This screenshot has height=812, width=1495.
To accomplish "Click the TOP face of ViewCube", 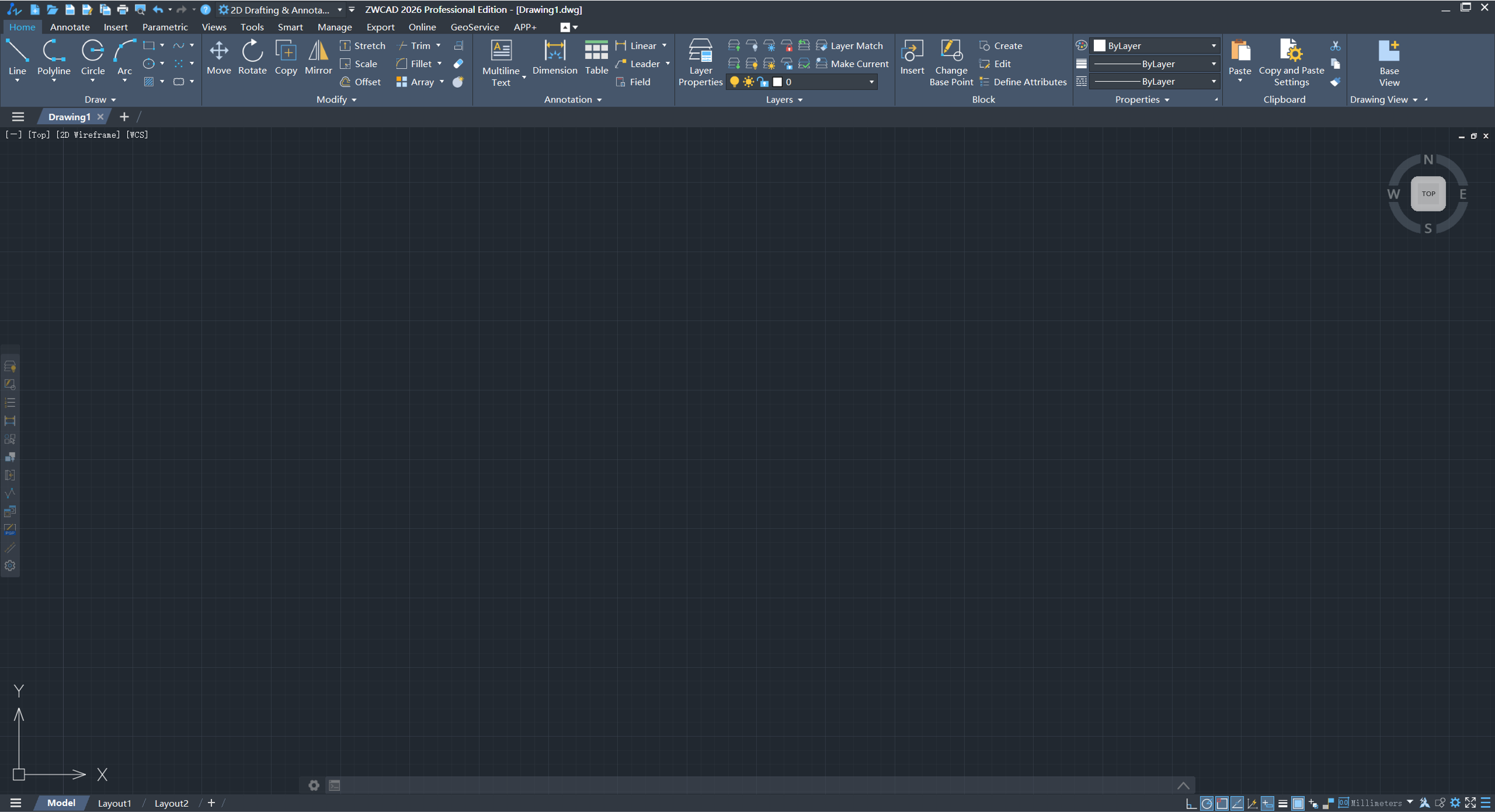I will 1428,194.
